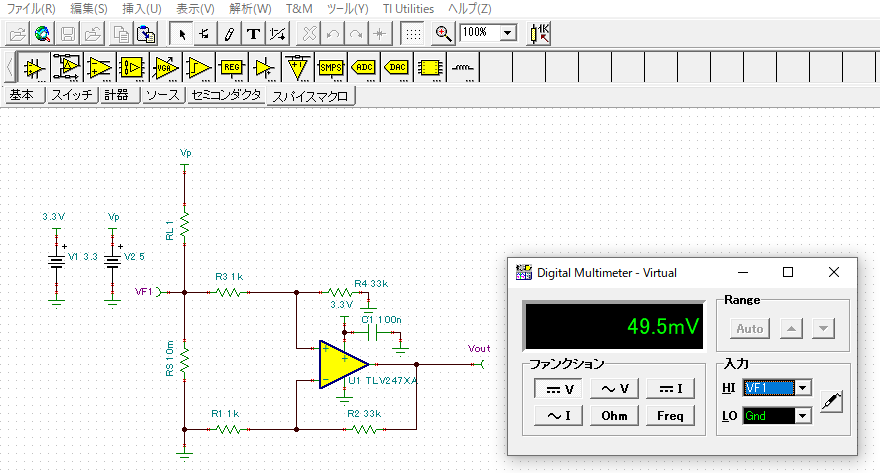Select the REG regulator component icon
Screen dimensions: 880x473
(x=231, y=67)
